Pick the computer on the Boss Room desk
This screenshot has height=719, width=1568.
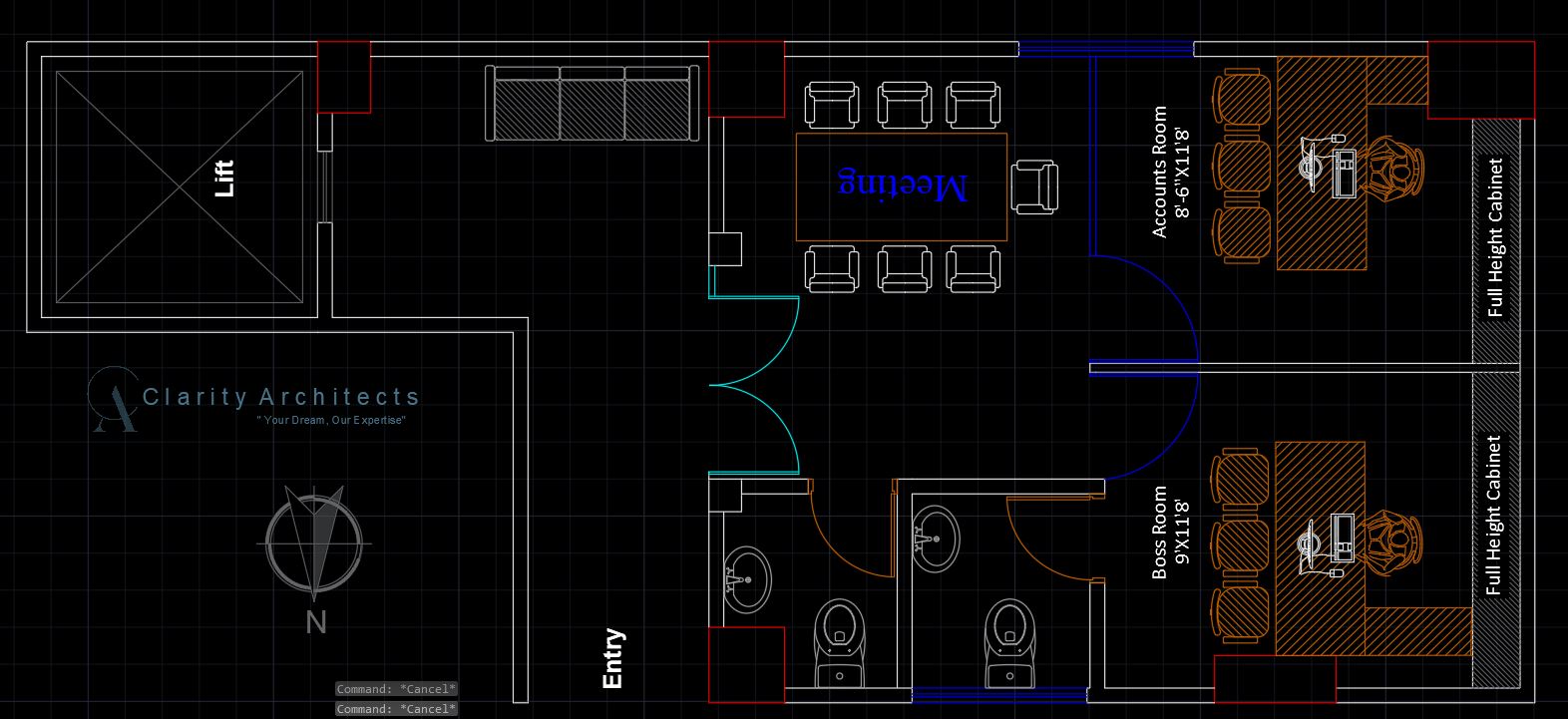[1328, 544]
